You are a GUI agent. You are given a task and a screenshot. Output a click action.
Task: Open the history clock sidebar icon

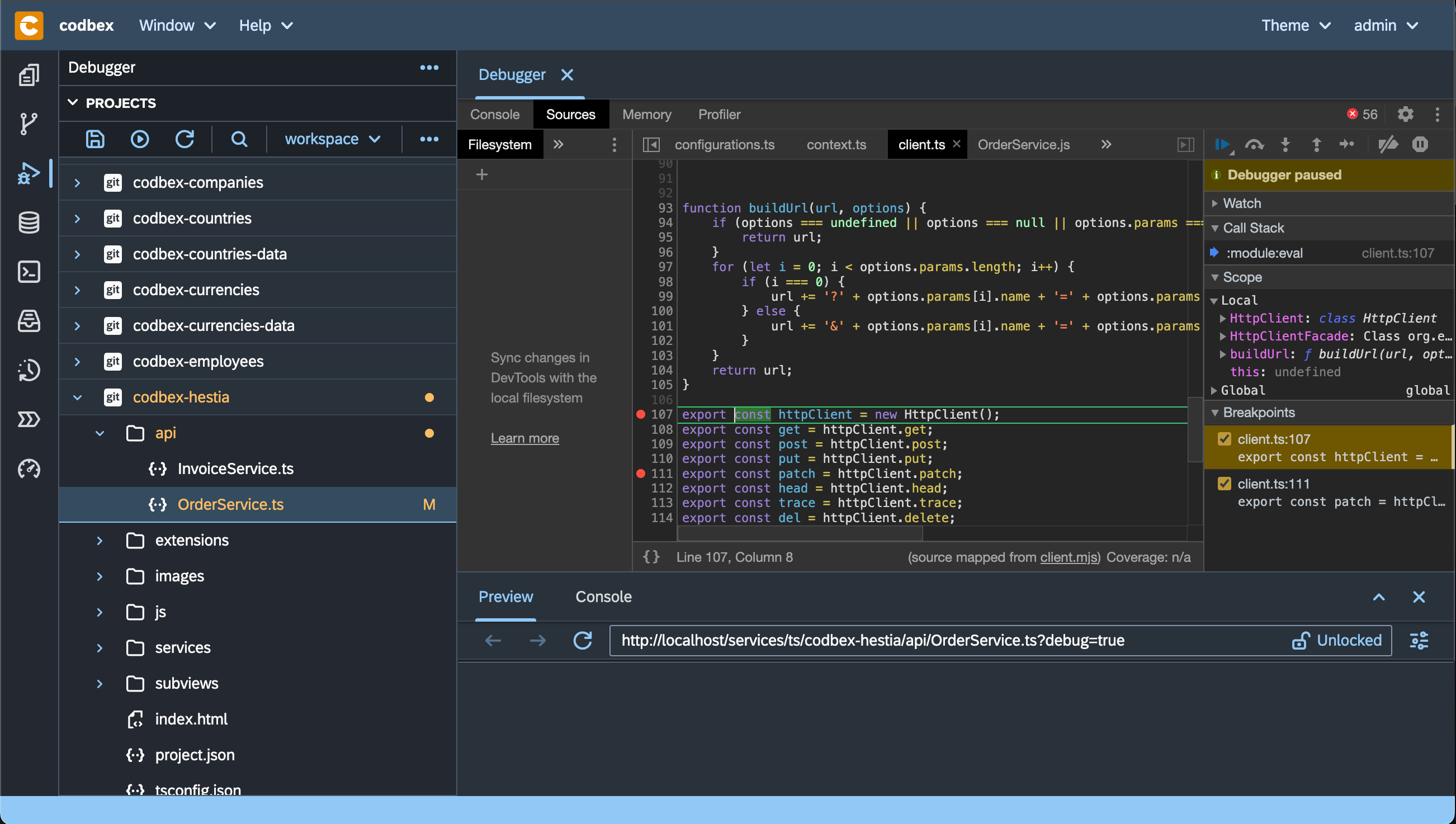[29, 370]
